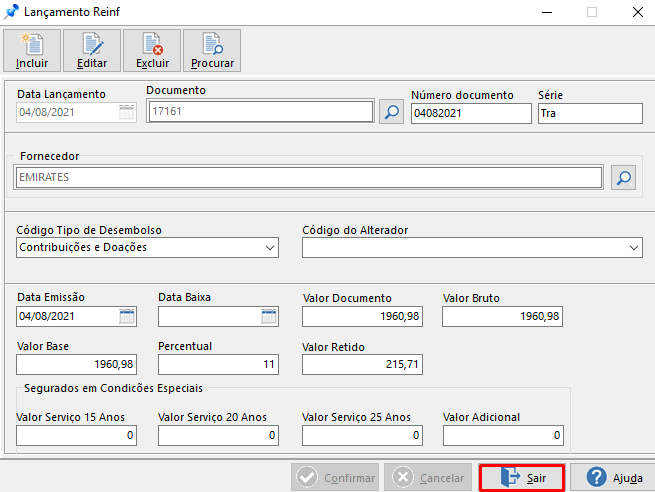
Task: Close the Lançamento Reinf window
Action: pos(637,12)
